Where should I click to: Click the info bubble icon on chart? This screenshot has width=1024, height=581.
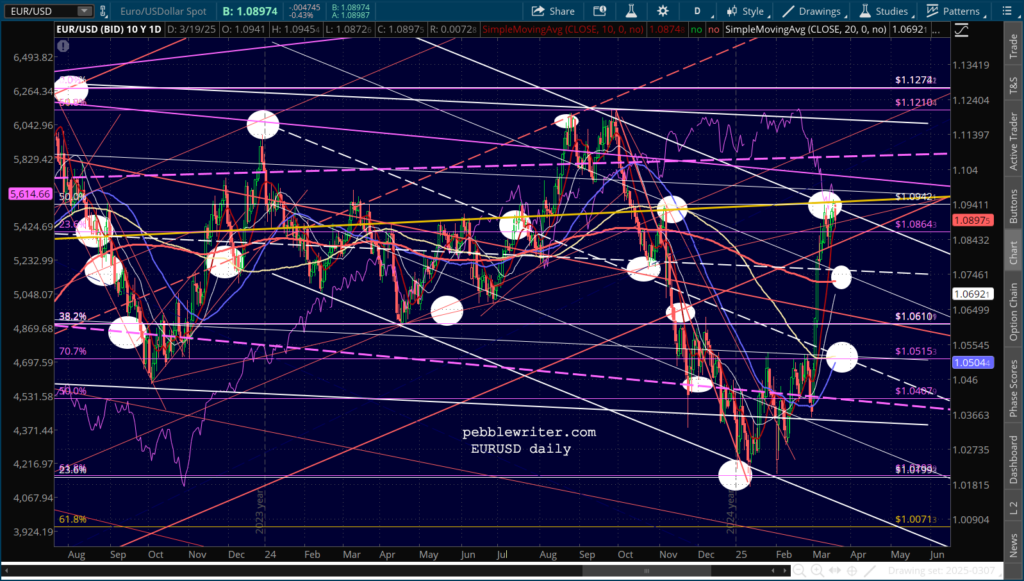(63, 46)
